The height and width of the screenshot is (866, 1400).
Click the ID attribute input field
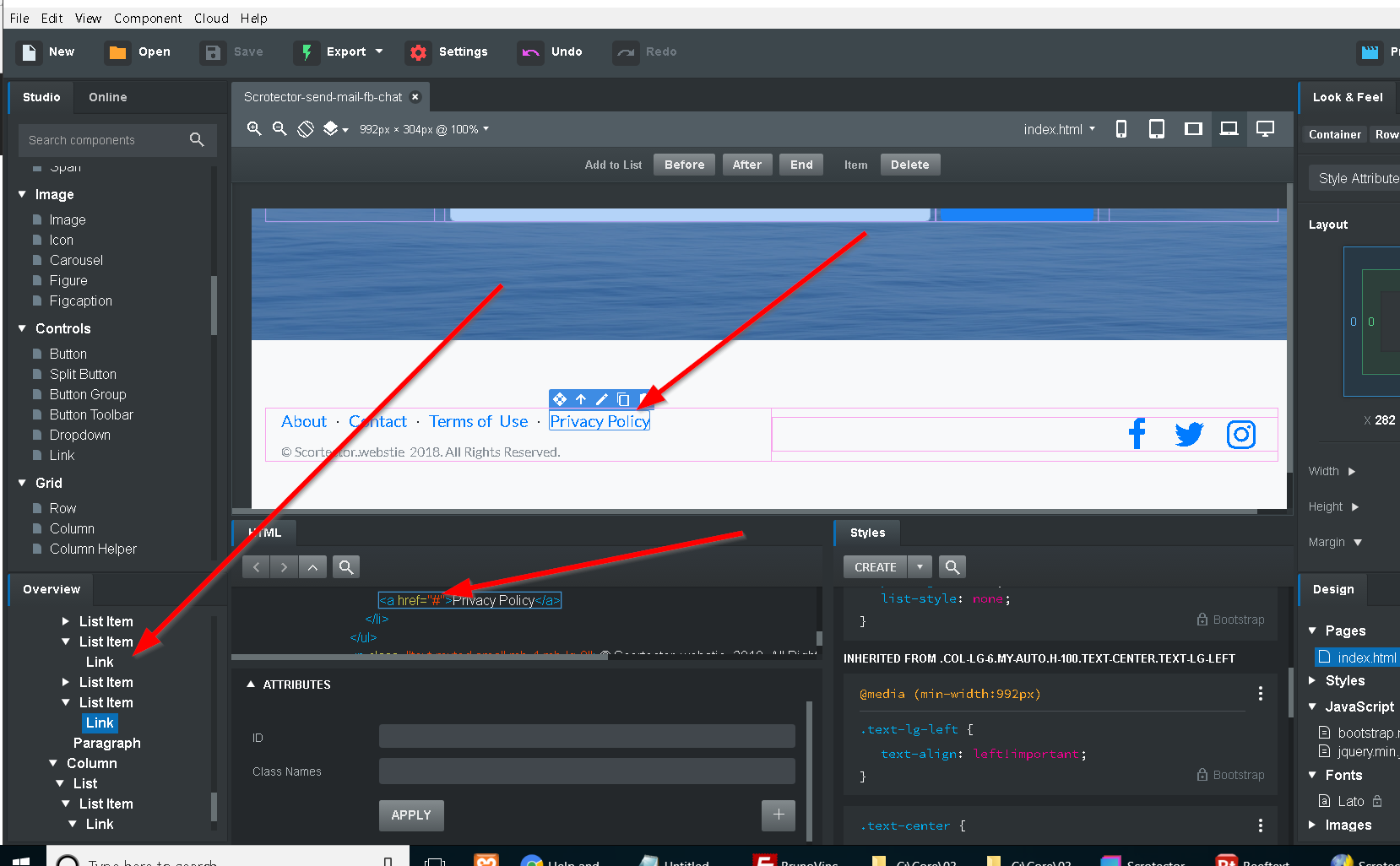tap(587, 736)
